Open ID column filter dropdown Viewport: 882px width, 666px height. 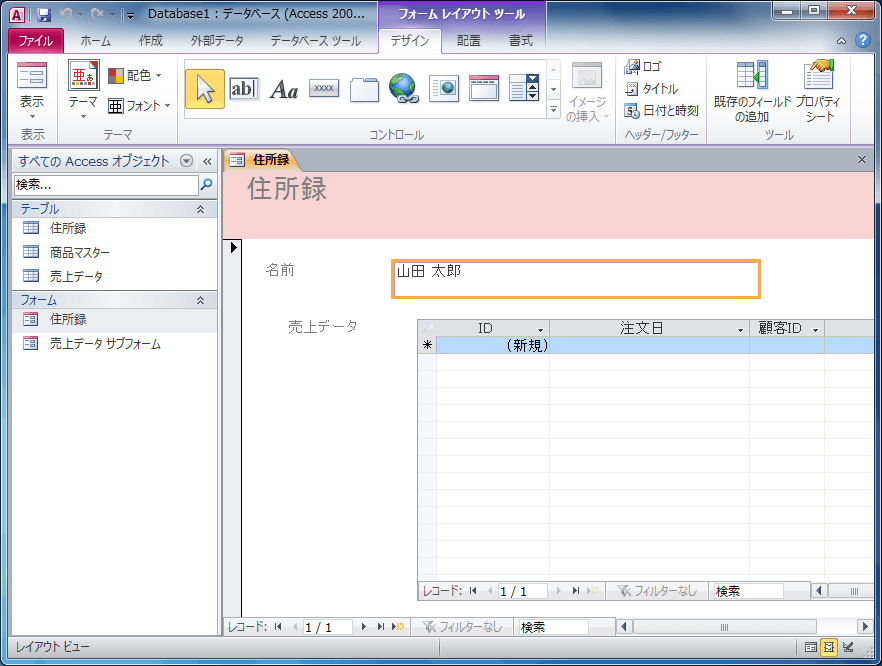click(x=541, y=330)
